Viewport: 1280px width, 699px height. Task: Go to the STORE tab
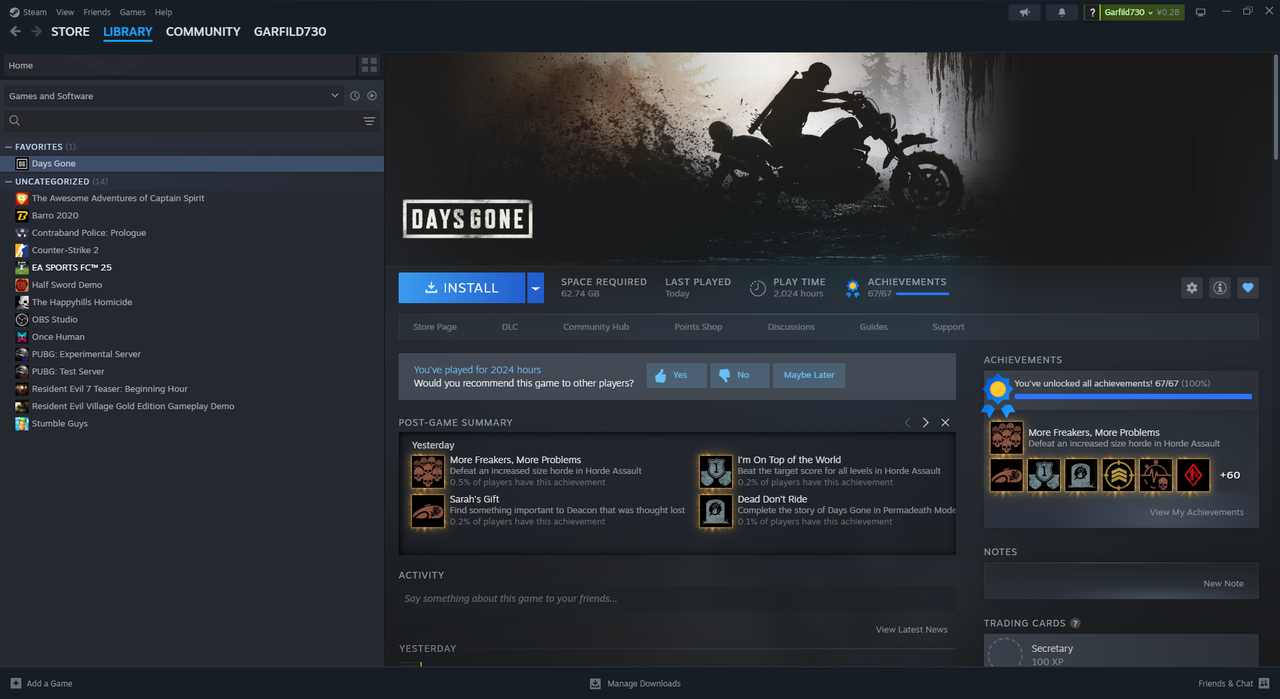[x=70, y=32]
